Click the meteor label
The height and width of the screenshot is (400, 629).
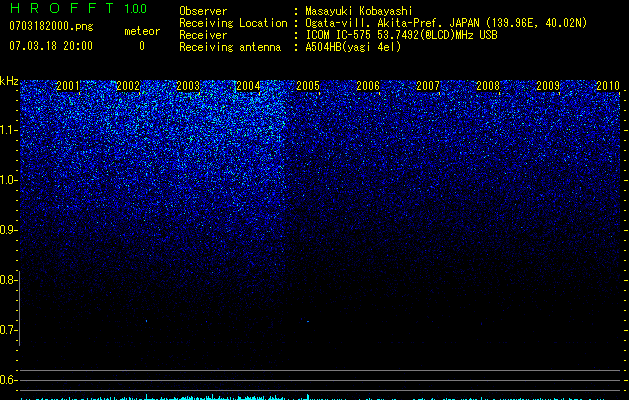[142, 31]
